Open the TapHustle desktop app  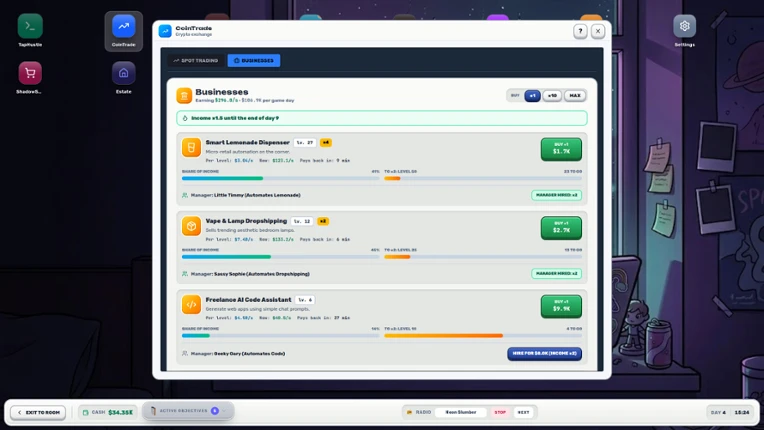pyautogui.click(x=30, y=26)
